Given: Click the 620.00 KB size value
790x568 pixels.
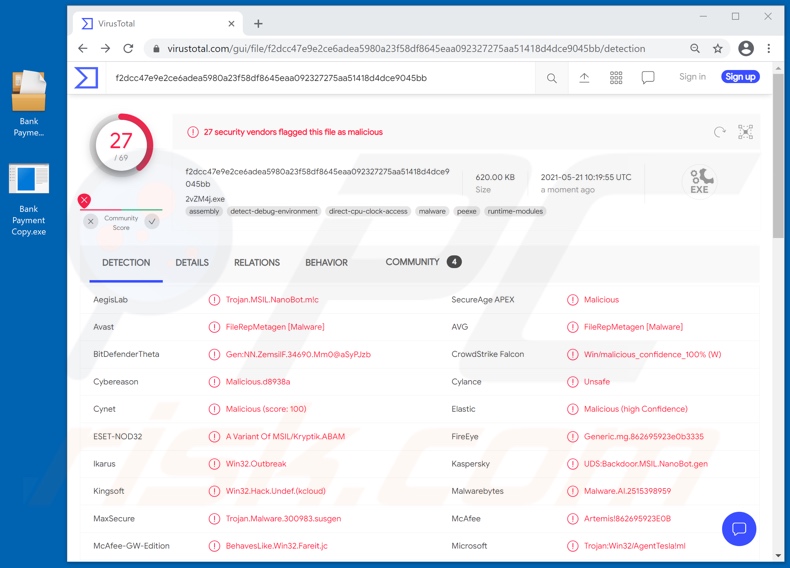Looking at the screenshot, I should click(x=495, y=177).
